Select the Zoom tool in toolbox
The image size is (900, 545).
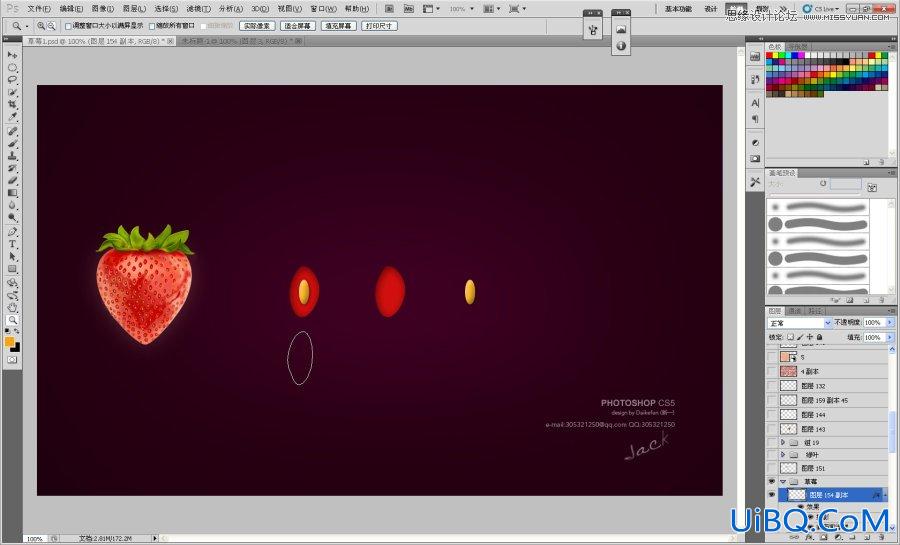click(12, 320)
